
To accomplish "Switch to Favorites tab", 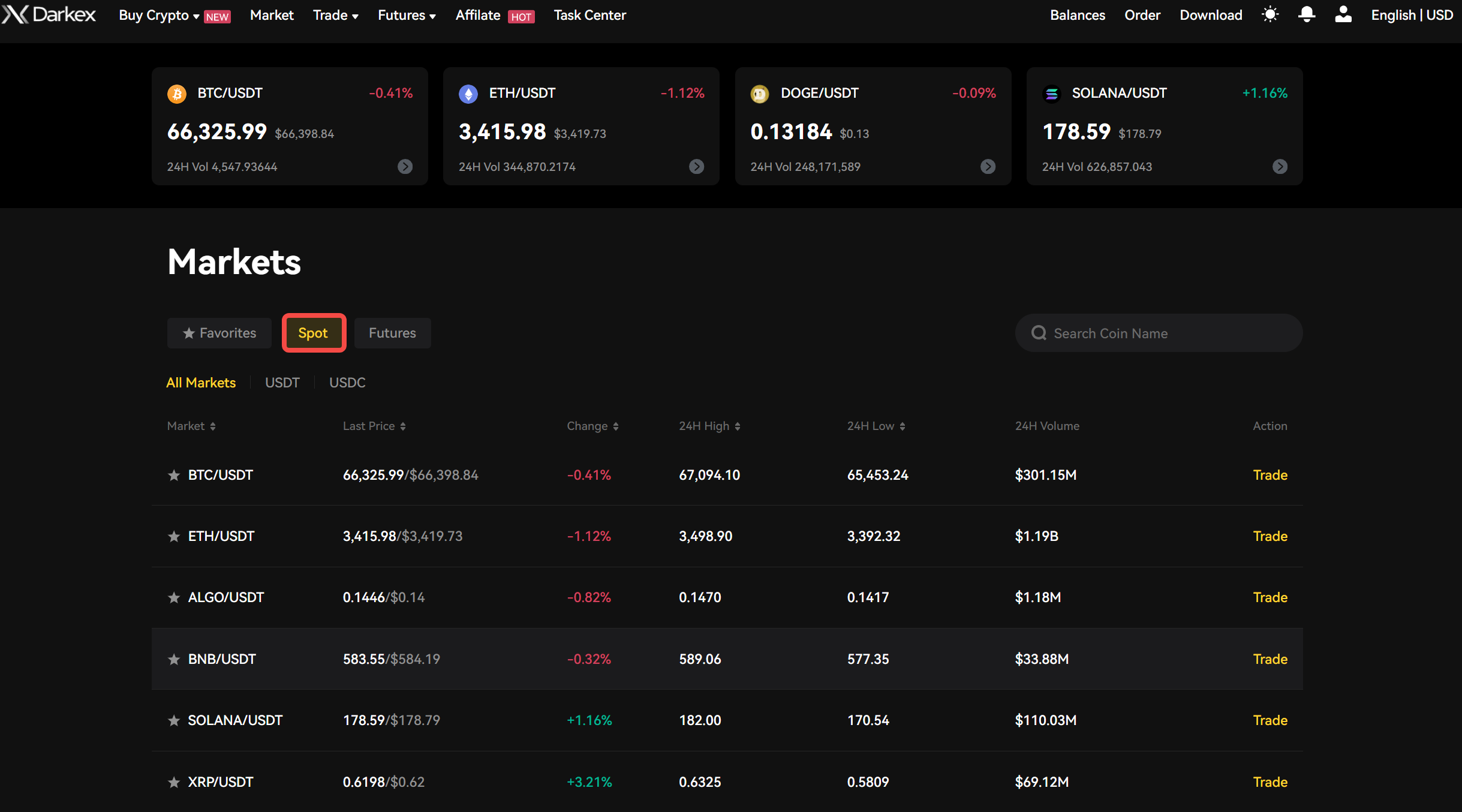I will point(219,333).
